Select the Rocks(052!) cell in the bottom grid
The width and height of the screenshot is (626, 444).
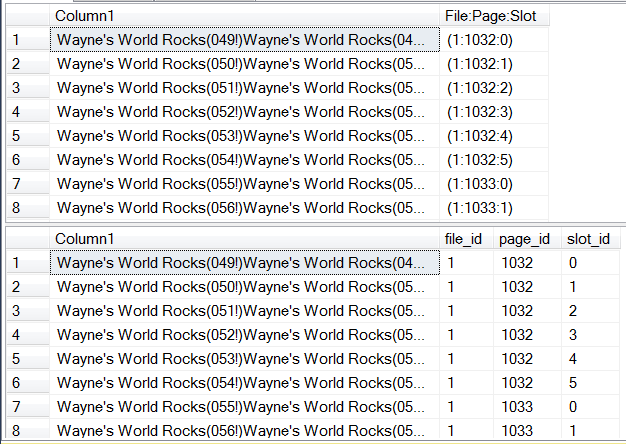pyautogui.click(x=244, y=335)
